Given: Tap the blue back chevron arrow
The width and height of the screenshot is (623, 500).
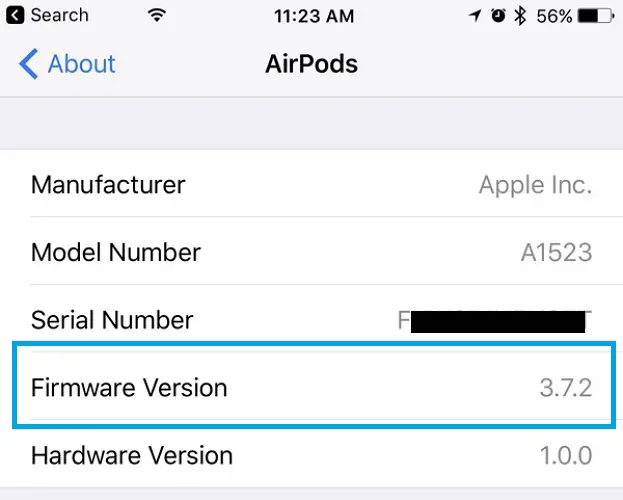Looking at the screenshot, I should click(x=29, y=65).
